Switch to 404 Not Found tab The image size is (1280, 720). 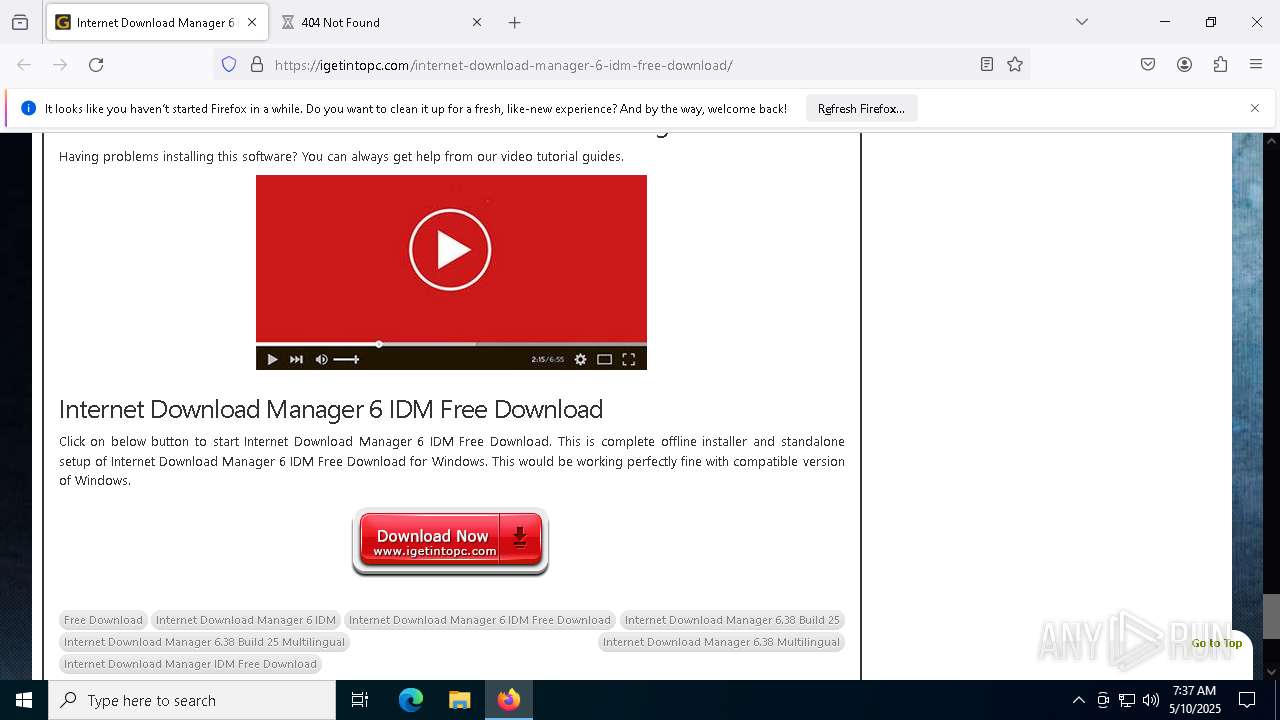point(380,22)
